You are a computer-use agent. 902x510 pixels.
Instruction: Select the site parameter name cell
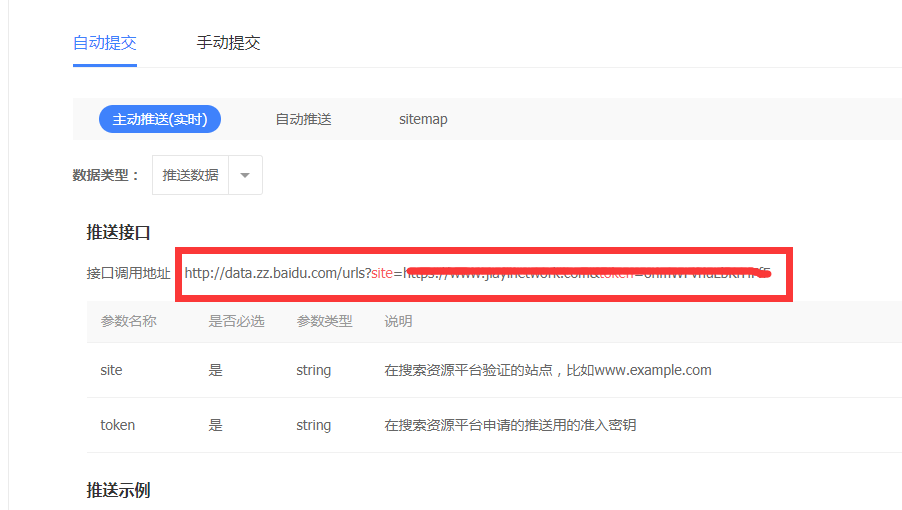coord(111,370)
